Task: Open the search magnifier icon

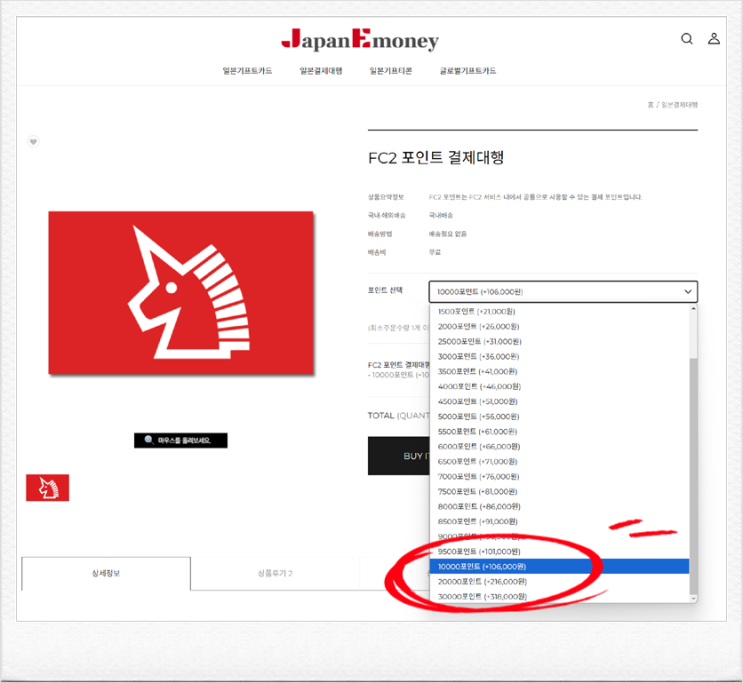Action: (687, 39)
